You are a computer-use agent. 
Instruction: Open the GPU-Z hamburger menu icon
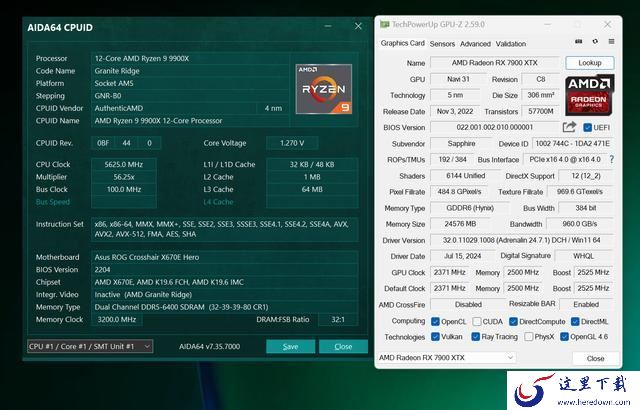pos(611,42)
